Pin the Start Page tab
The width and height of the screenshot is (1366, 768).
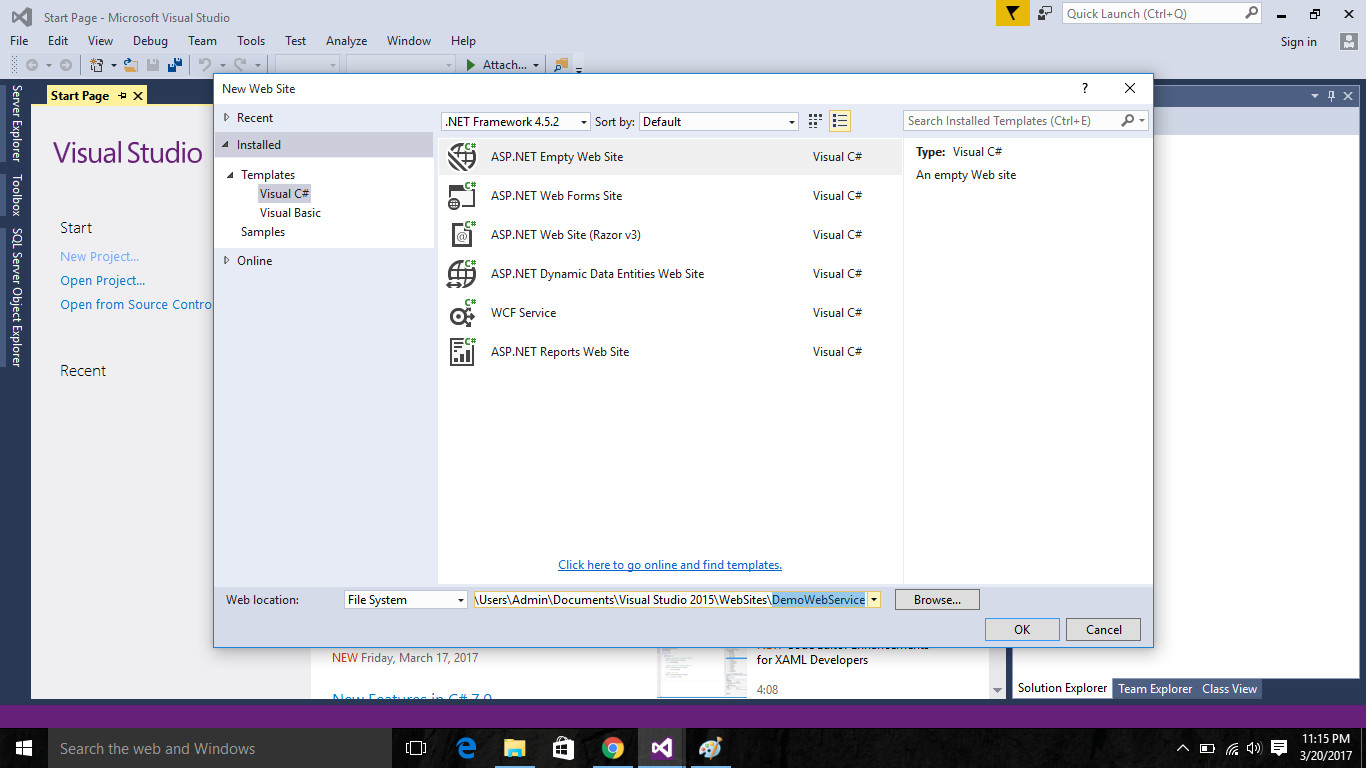(x=122, y=96)
